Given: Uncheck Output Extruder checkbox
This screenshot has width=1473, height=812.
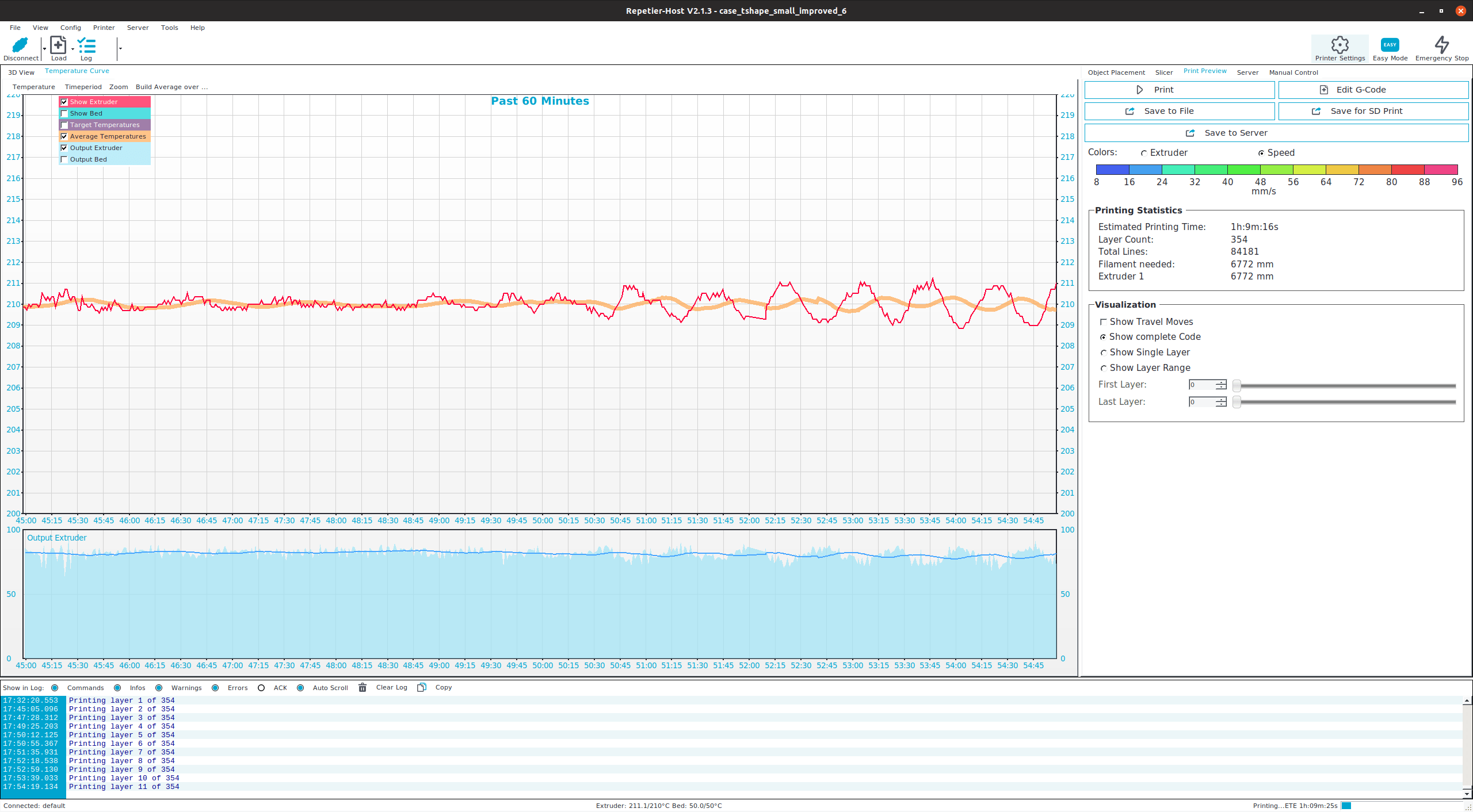Looking at the screenshot, I should [64, 148].
